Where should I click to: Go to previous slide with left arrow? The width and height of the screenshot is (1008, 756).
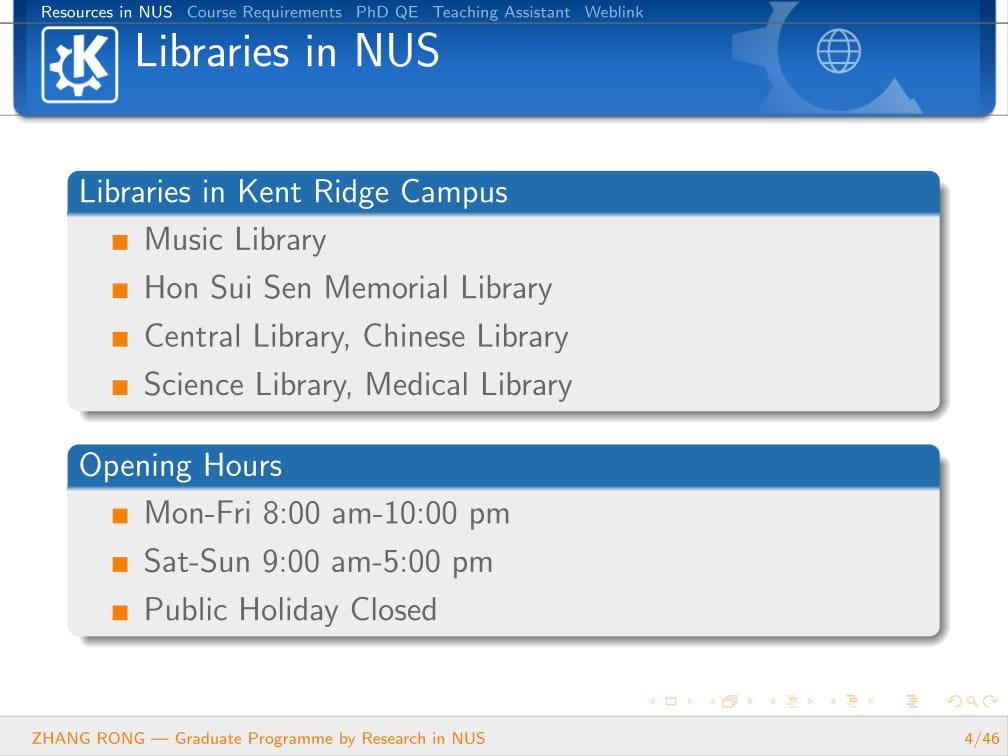click(x=652, y=701)
